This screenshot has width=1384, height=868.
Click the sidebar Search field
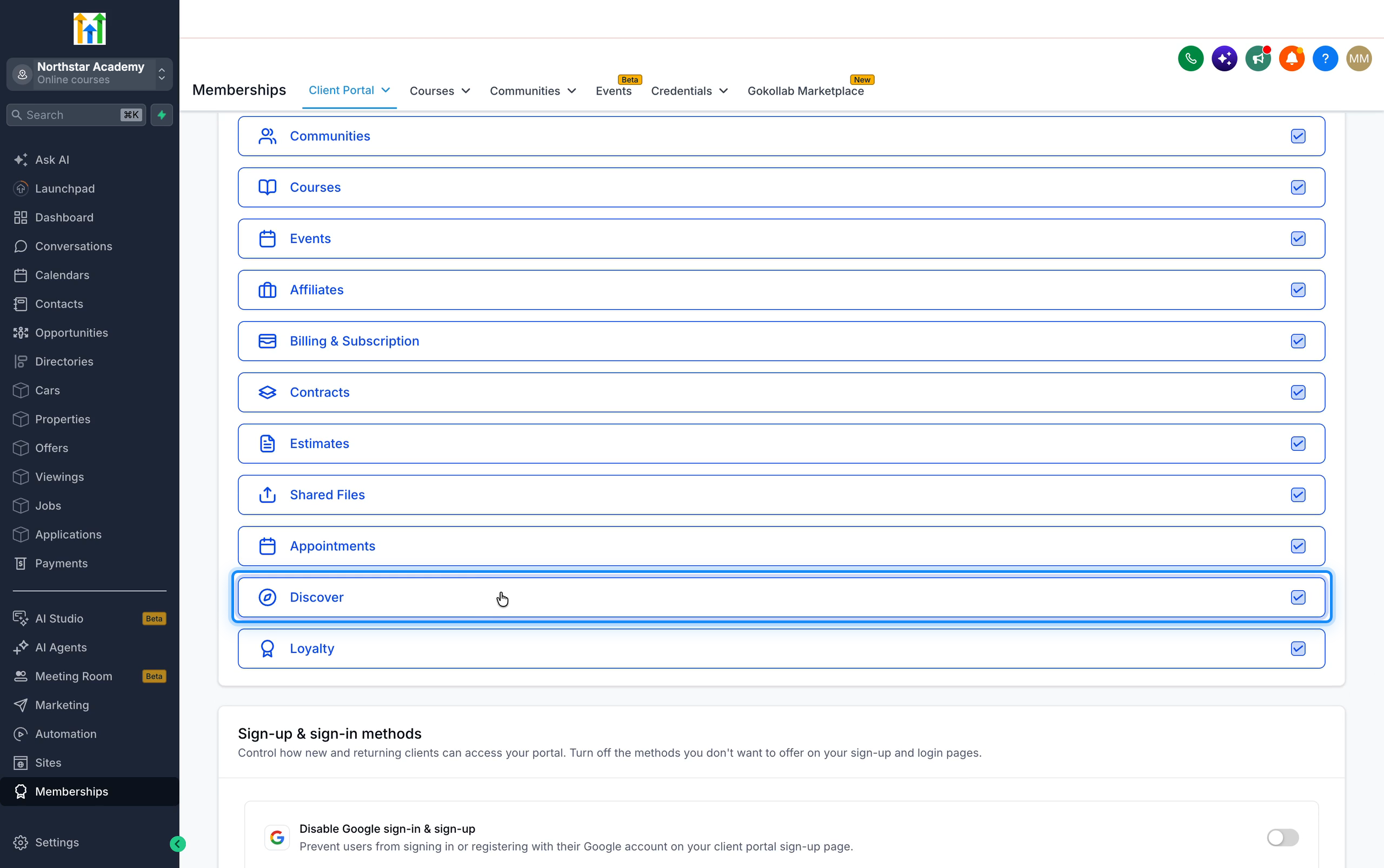[76, 115]
